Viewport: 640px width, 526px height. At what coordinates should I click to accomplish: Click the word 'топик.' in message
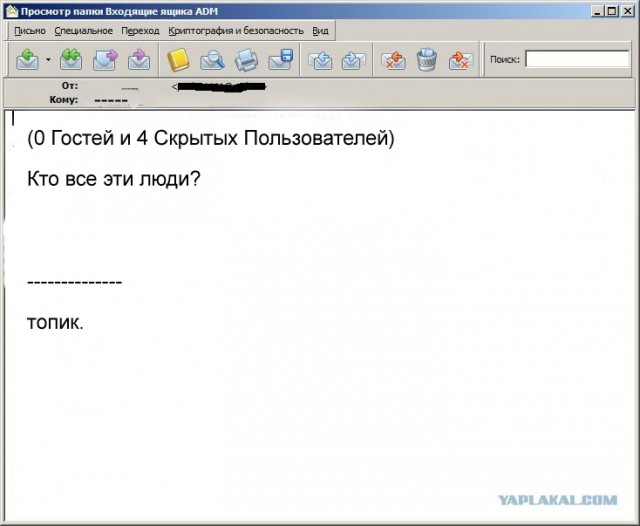point(55,323)
